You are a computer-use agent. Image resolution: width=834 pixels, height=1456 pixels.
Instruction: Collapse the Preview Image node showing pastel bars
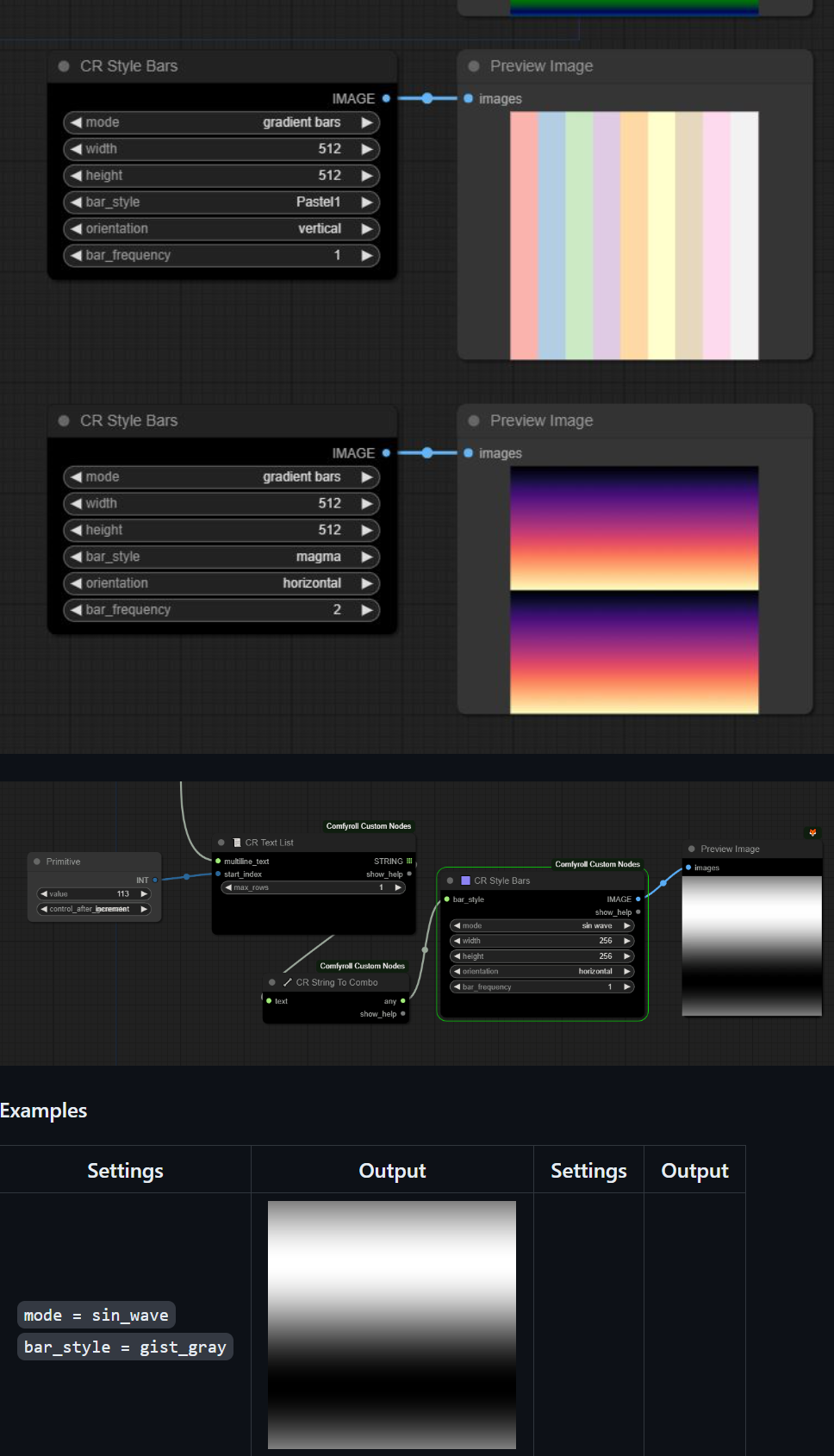pos(474,66)
